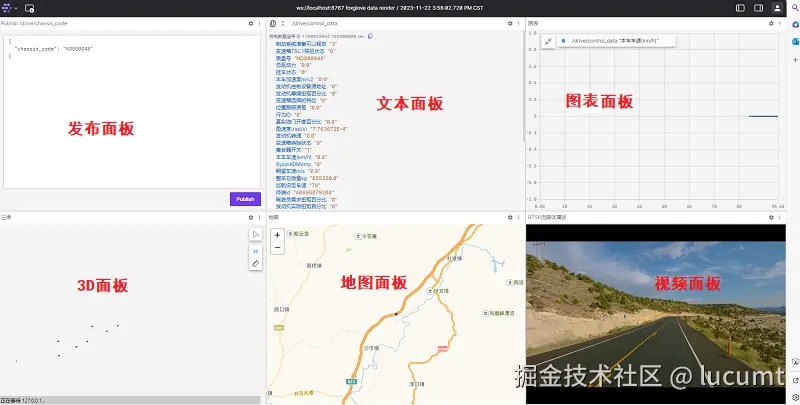Click the RTSP road video frame
The width and height of the screenshot is (800, 405).
[656, 314]
